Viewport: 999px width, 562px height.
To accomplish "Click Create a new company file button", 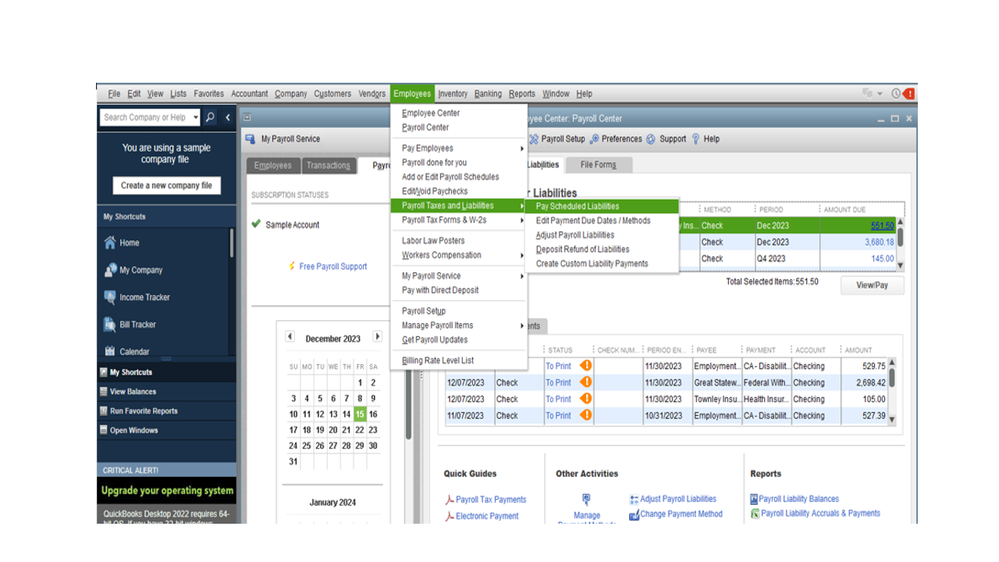I will coord(166,185).
